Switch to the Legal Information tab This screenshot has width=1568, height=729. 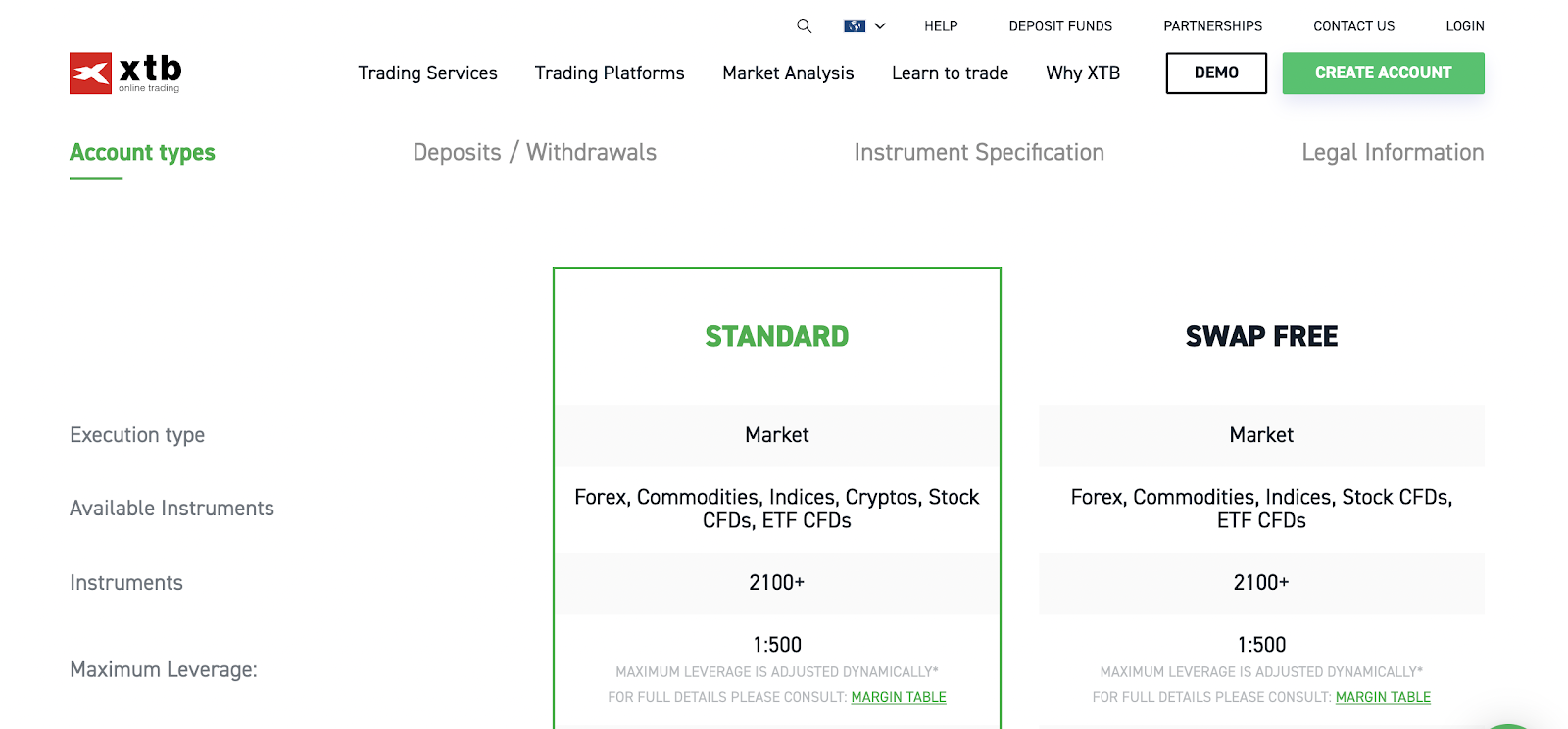[1393, 153]
